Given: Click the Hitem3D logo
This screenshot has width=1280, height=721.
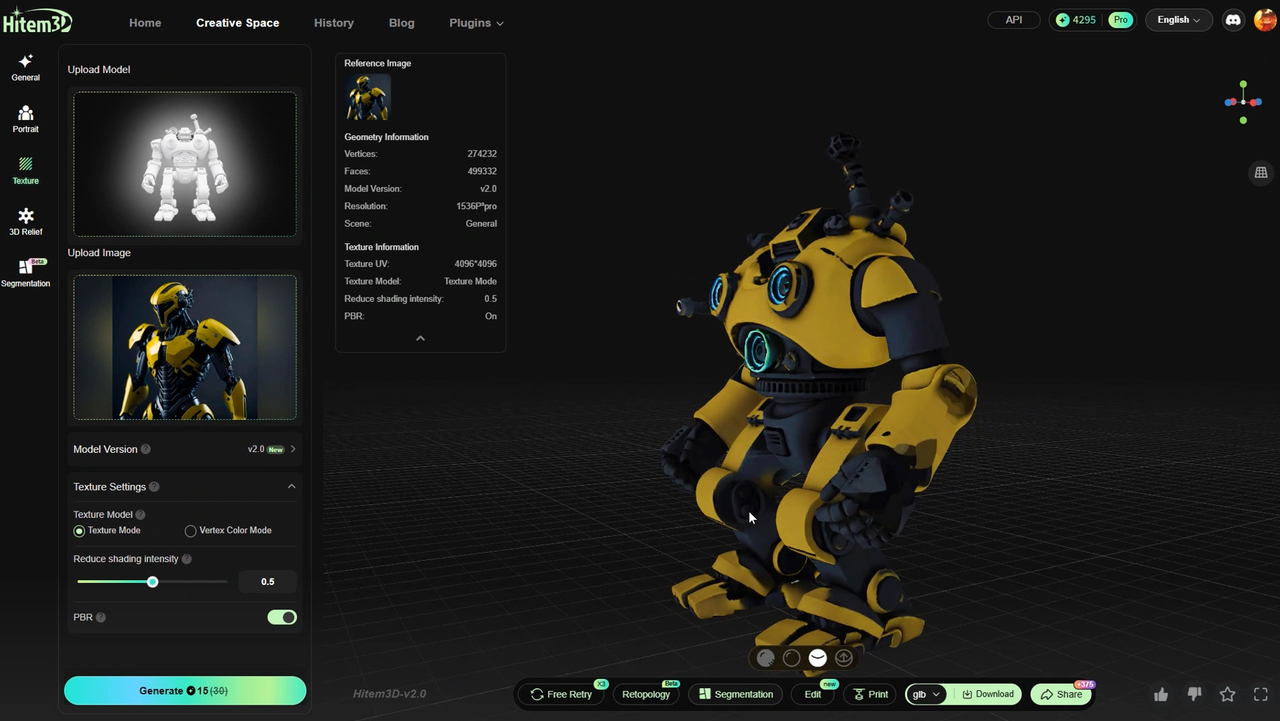Looking at the screenshot, I should pos(36,22).
